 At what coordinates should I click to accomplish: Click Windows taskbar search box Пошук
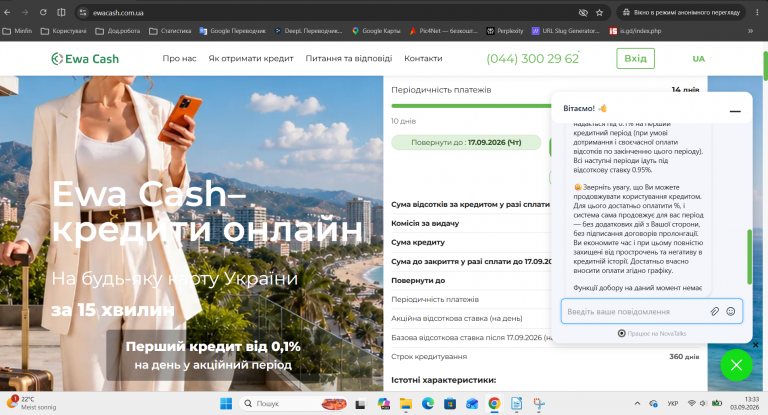click(x=294, y=404)
